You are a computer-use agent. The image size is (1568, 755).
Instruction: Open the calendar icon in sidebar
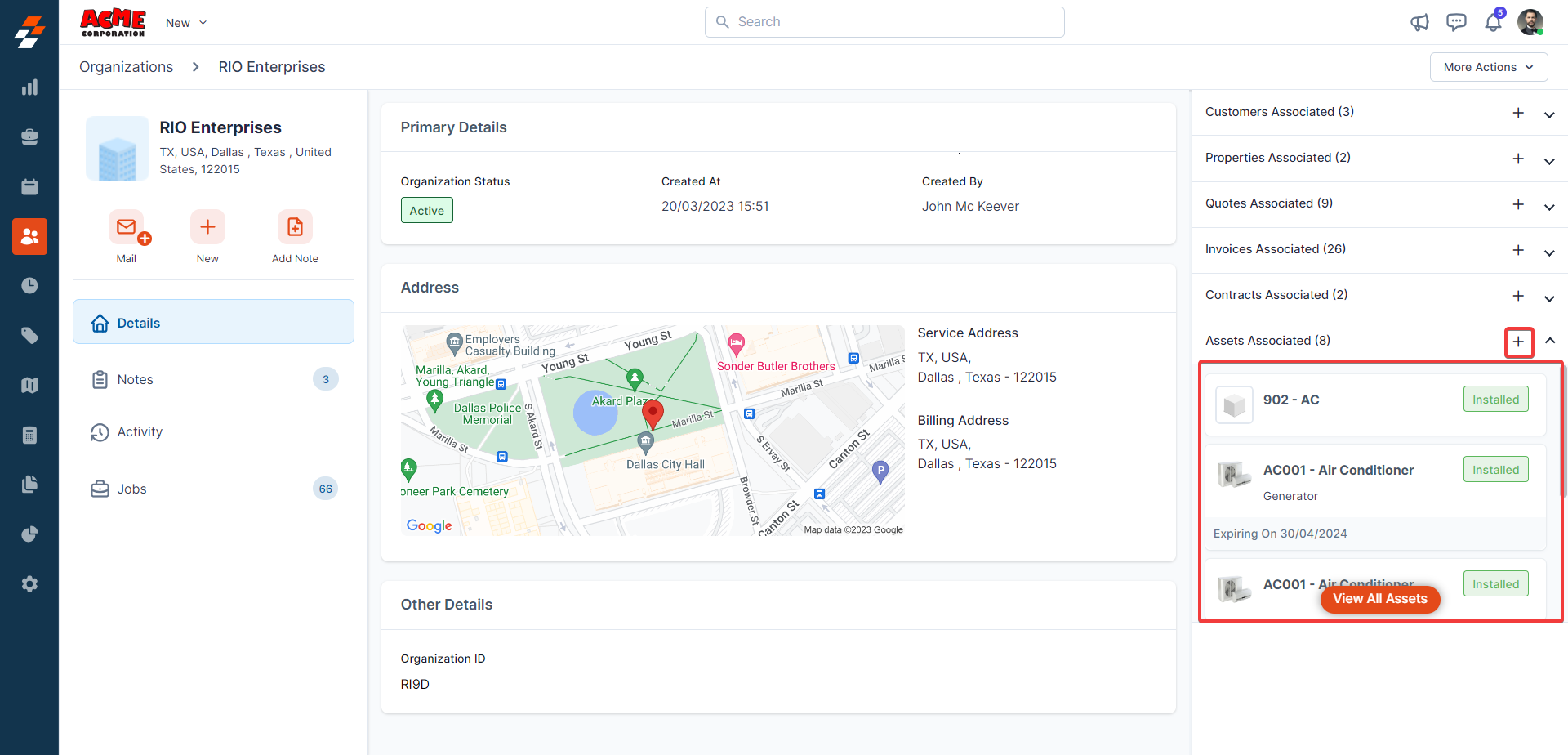pos(29,187)
